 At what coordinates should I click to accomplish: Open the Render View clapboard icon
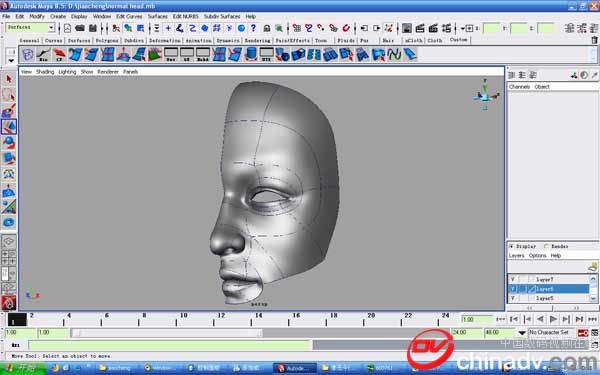tap(420, 28)
